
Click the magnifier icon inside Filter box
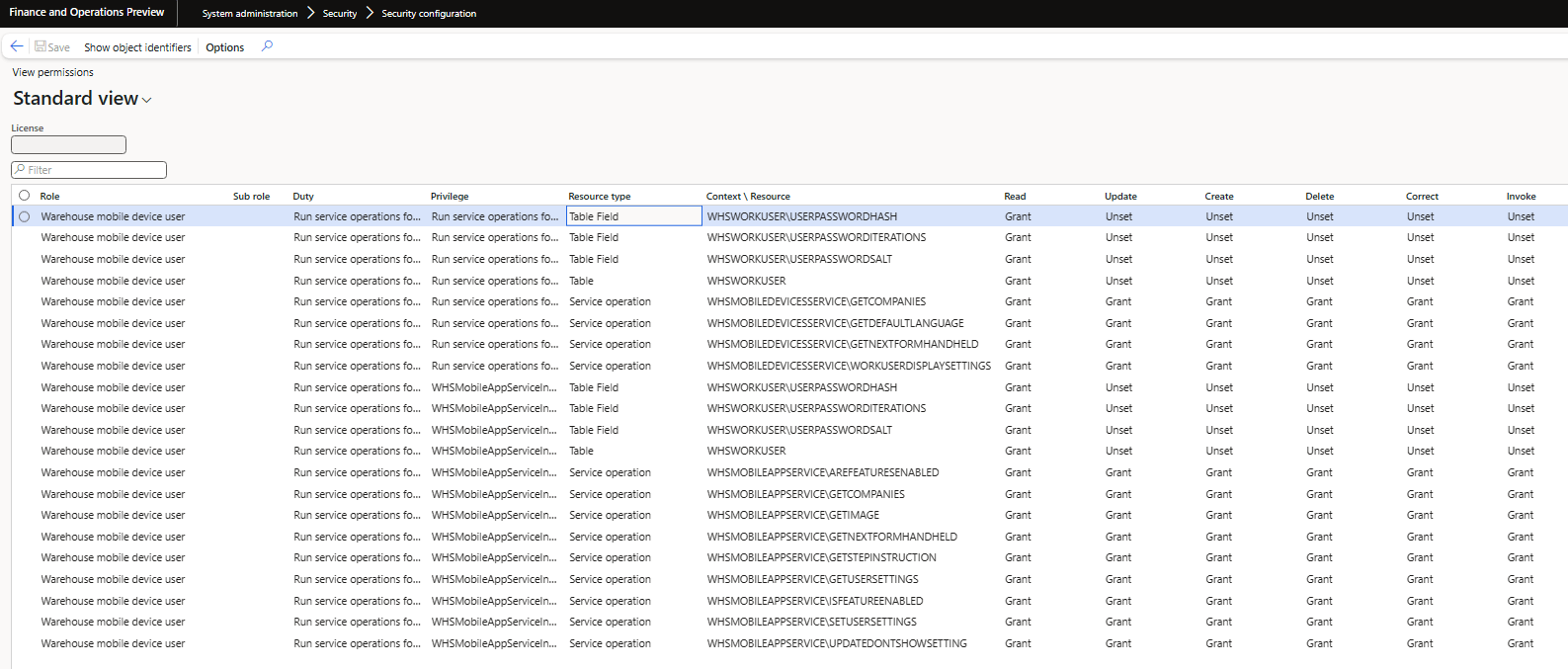[x=20, y=170]
